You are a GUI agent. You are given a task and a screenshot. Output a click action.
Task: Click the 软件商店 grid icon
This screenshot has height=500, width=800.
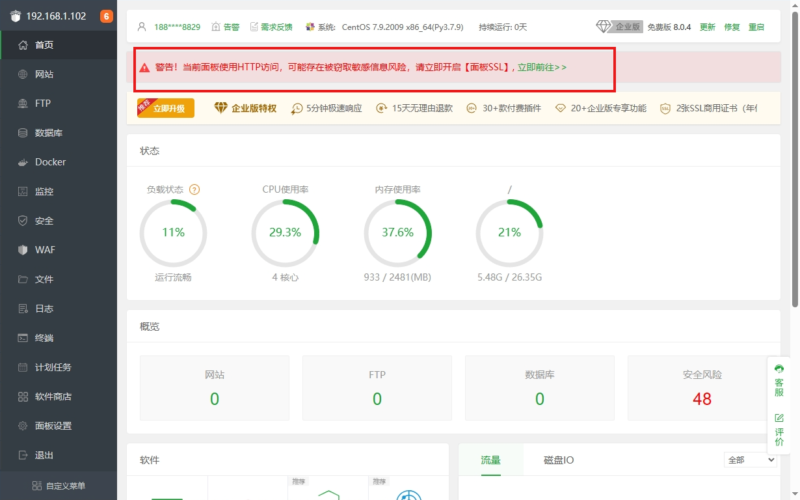click(22, 396)
